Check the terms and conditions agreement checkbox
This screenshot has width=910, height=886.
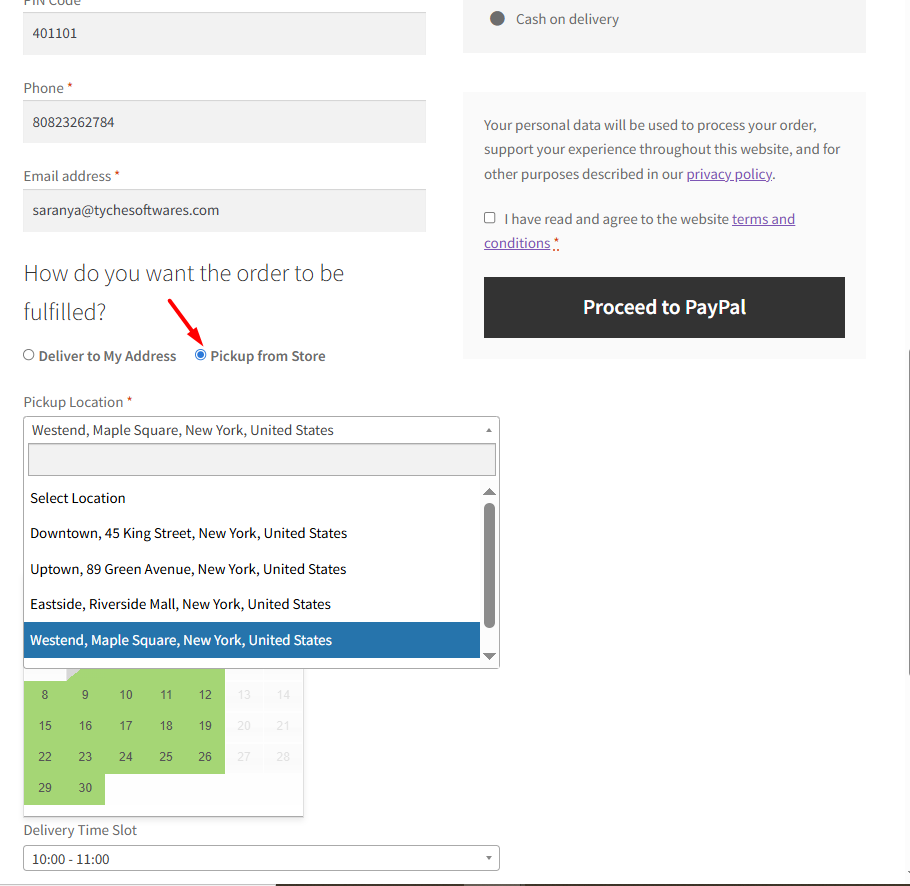point(489,217)
